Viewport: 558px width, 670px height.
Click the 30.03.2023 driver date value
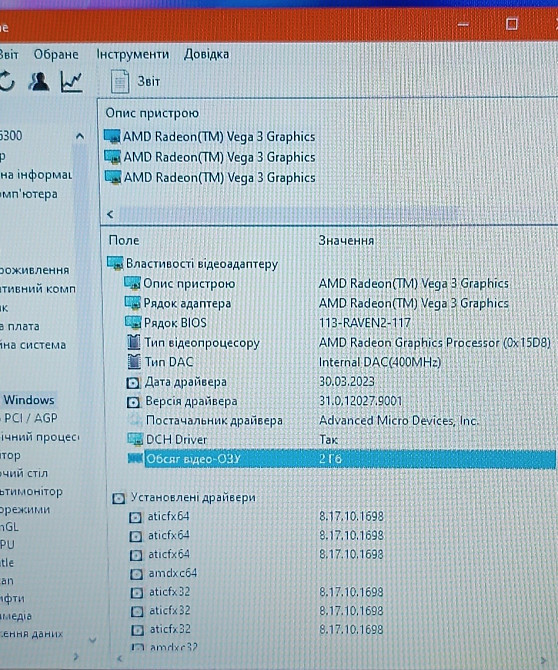click(x=347, y=382)
